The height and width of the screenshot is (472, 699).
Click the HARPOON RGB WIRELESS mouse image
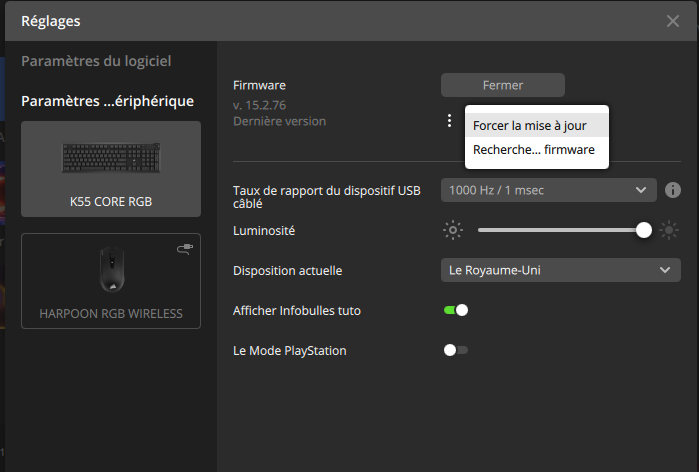pos(111,270)
